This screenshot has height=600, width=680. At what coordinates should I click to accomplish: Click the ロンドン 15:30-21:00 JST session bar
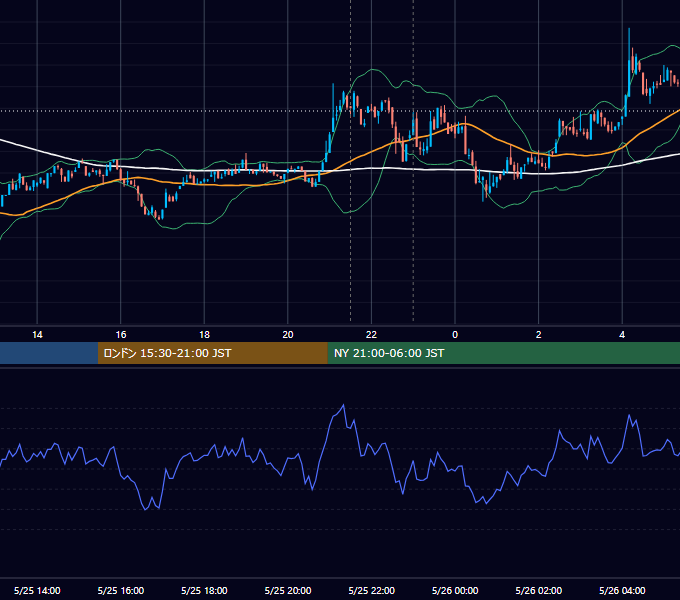coord(212,353)
